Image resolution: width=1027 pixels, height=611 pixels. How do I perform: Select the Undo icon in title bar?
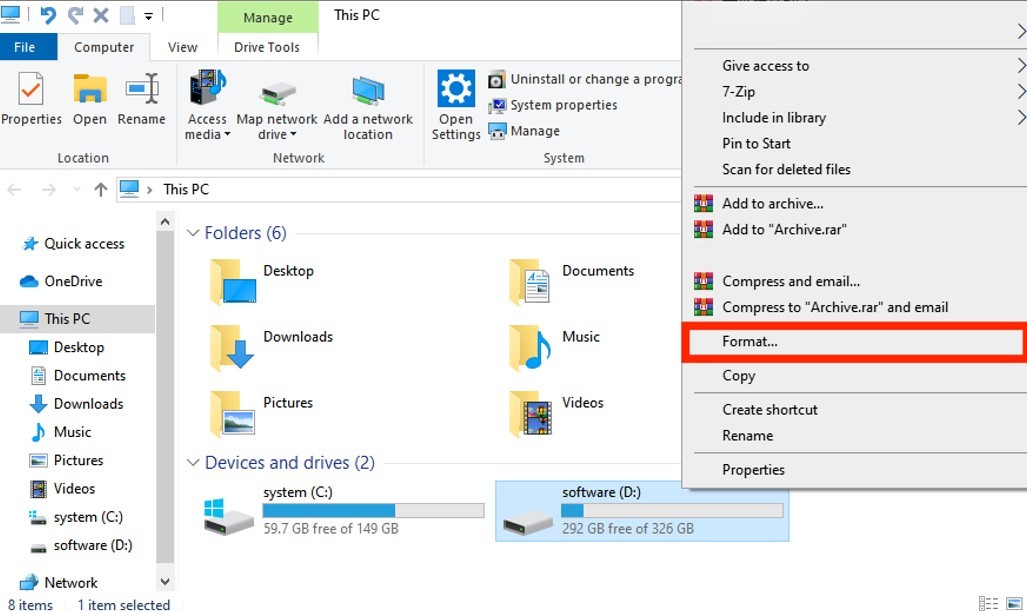point(48,15)
